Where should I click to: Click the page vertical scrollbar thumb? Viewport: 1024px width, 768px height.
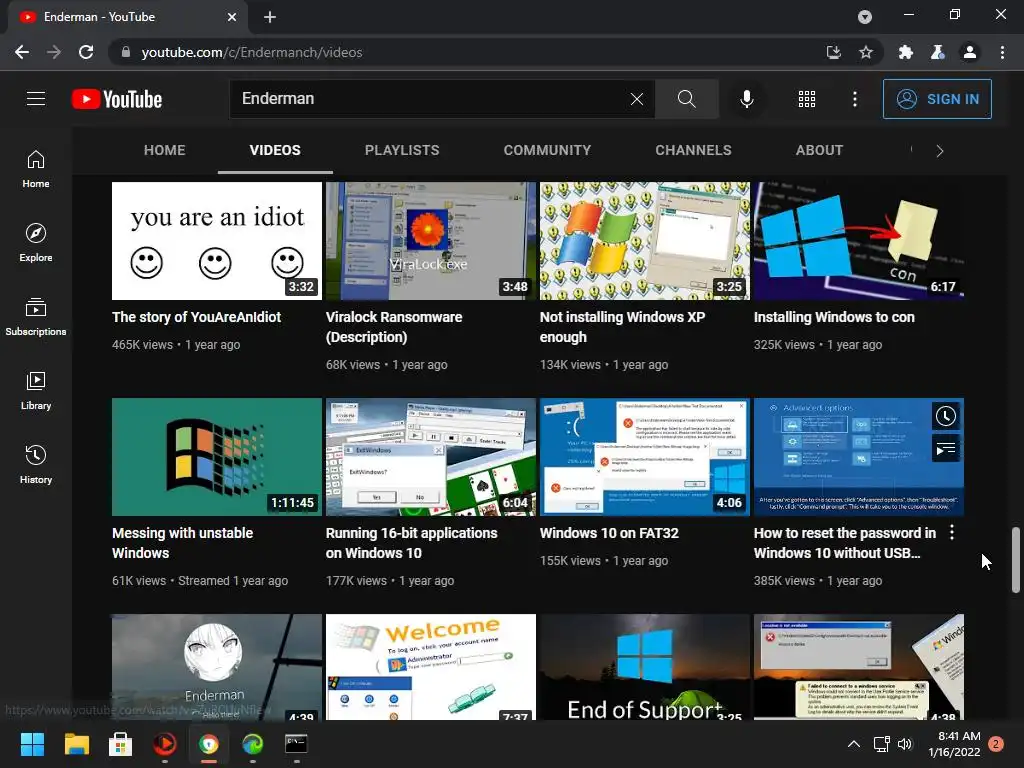click(1016, 560)
